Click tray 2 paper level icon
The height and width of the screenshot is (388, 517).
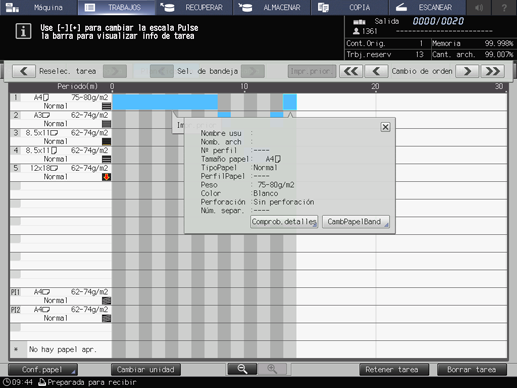[106, 124]
